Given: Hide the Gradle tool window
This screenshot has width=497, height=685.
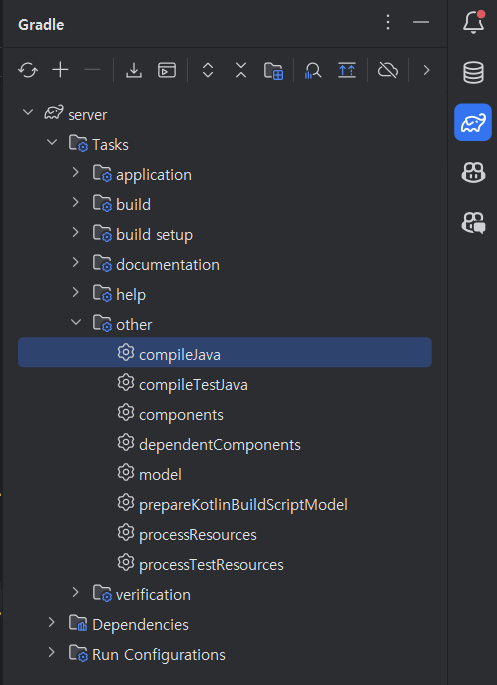Looking at the screenshot, I should [x=421, y=22].
